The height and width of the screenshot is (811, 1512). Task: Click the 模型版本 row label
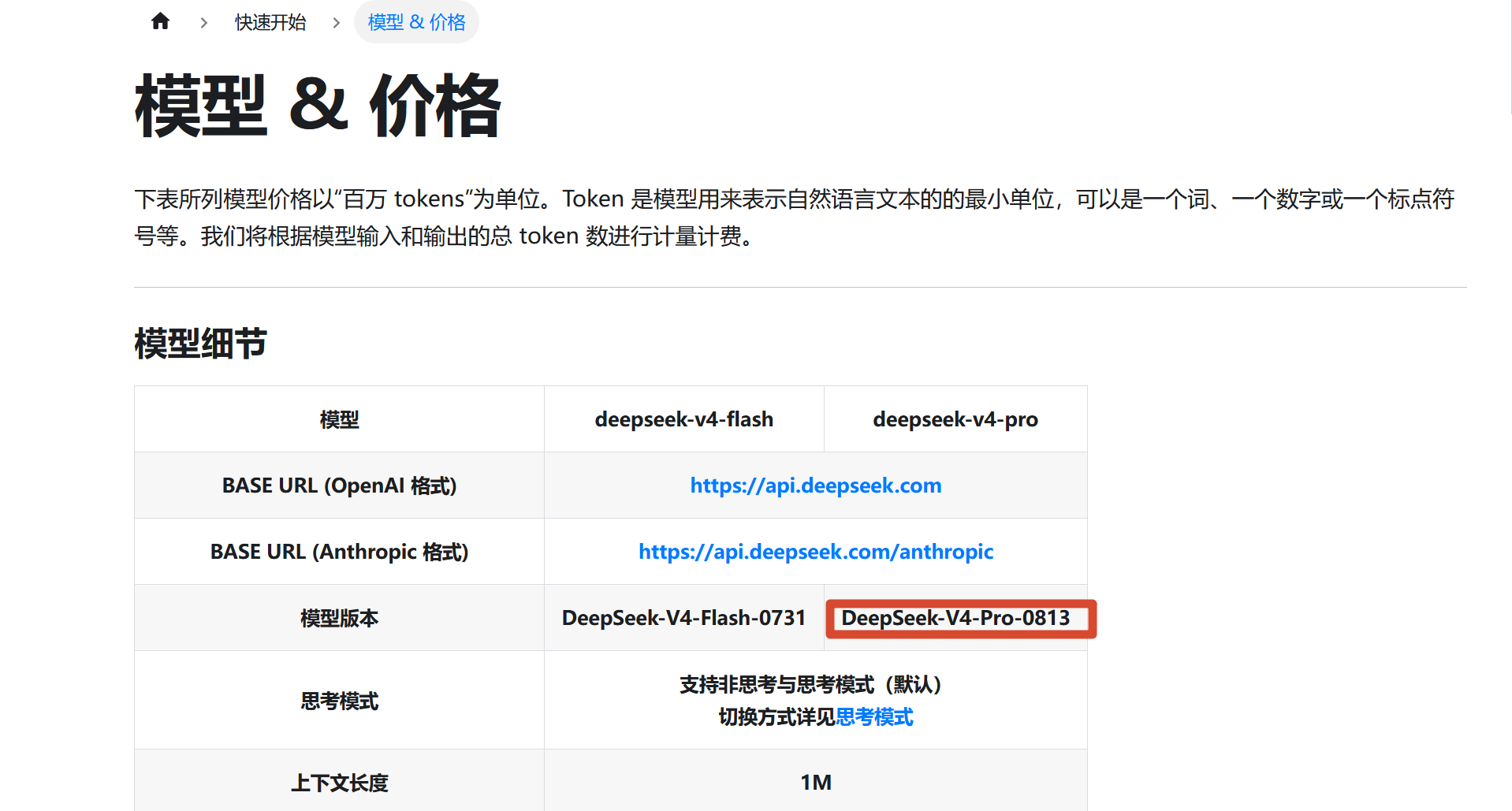340,618
